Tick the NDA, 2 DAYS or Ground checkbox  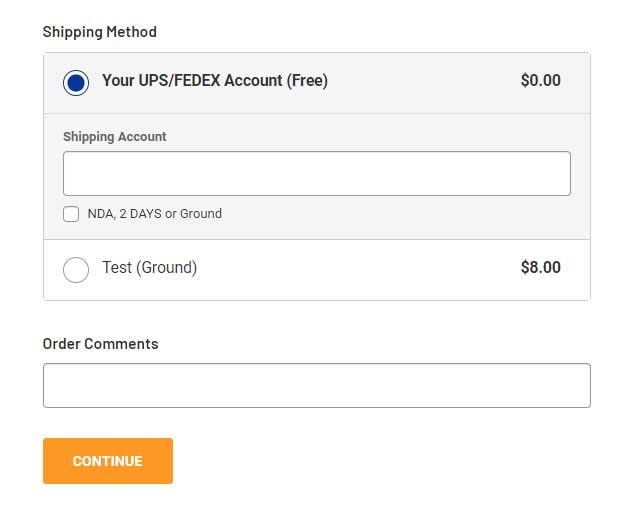click(71, 214)
